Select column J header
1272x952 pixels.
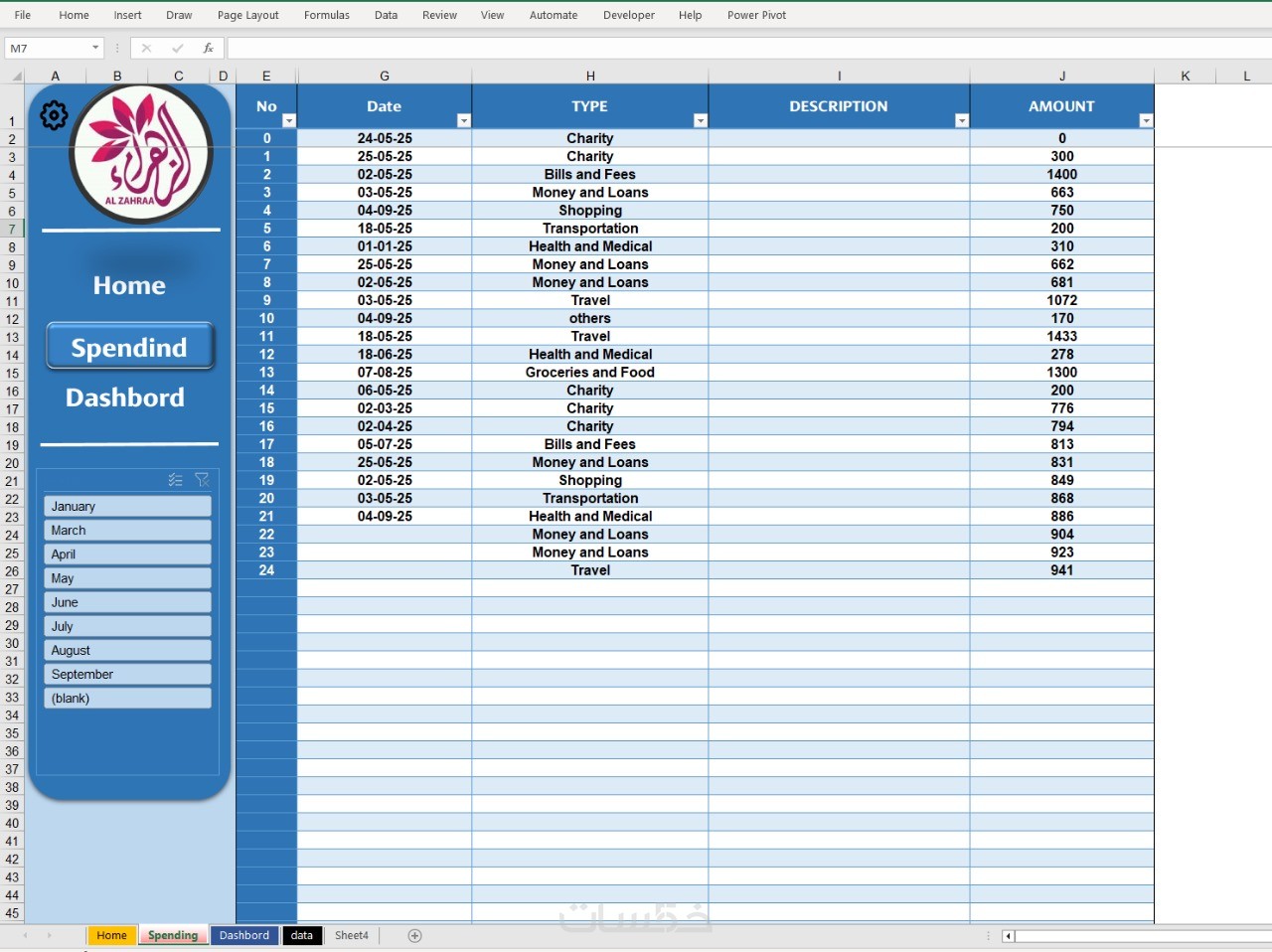1062,76
